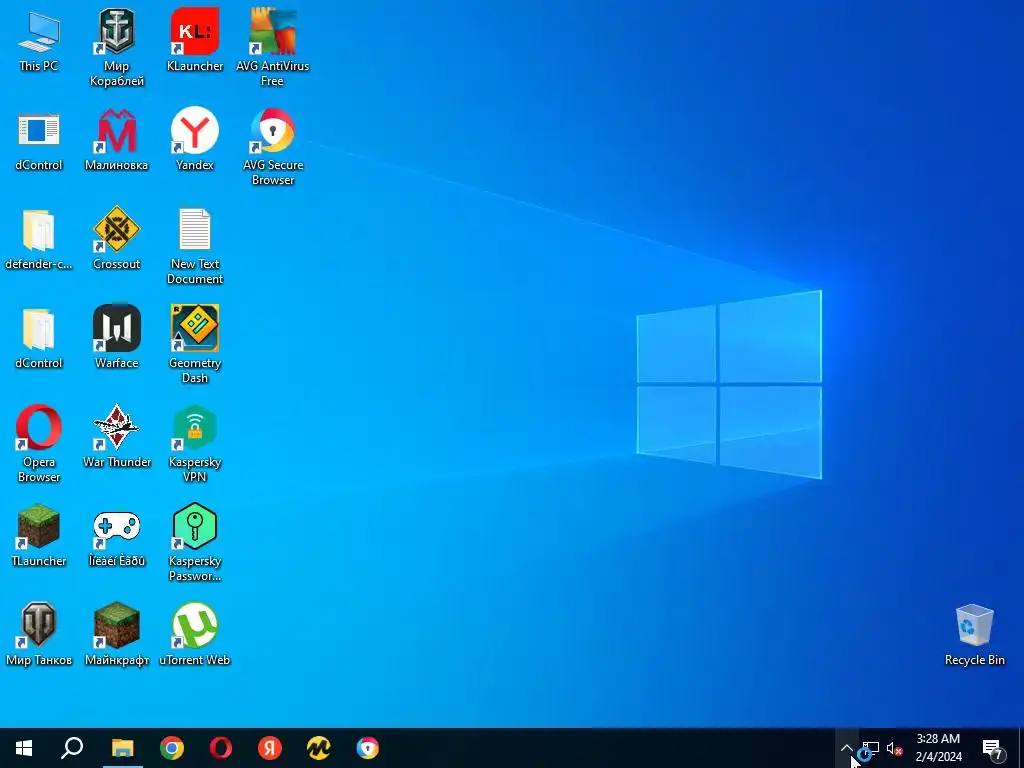Viewport: 1024px width, 768px height.
Task: Open the yellow M taskbar app icon
Action: click(319, 748)
